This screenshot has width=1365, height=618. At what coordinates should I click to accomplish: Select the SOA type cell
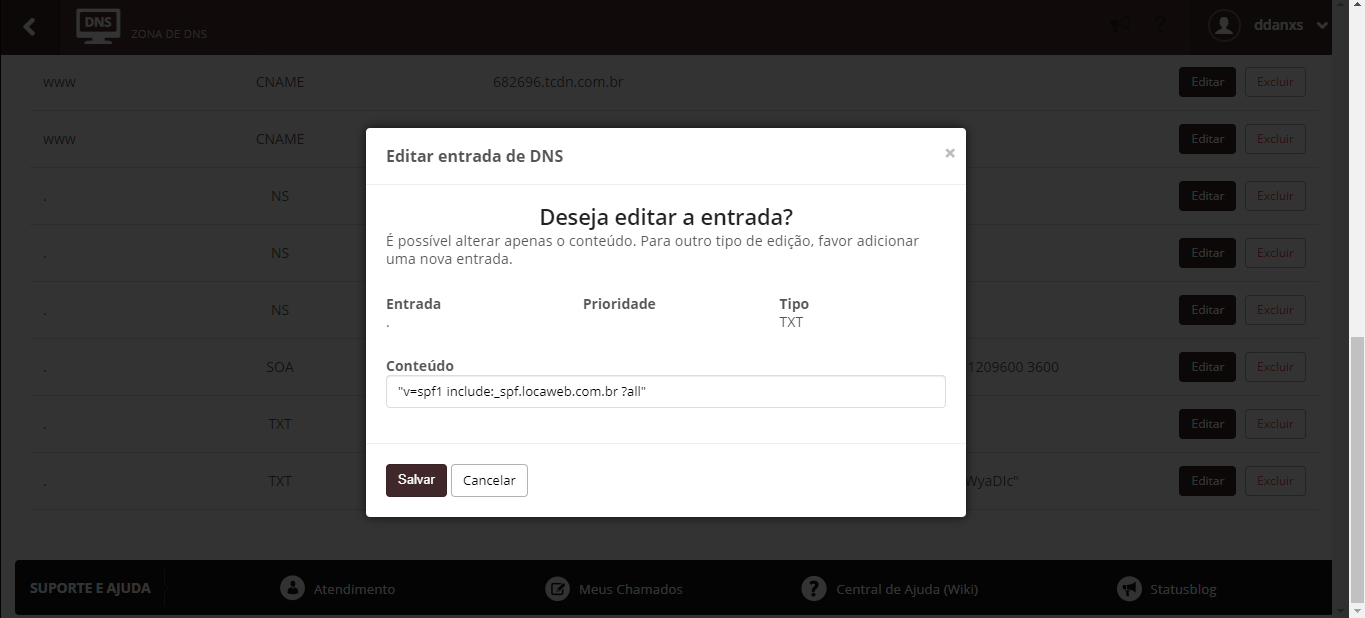[280, 367]
